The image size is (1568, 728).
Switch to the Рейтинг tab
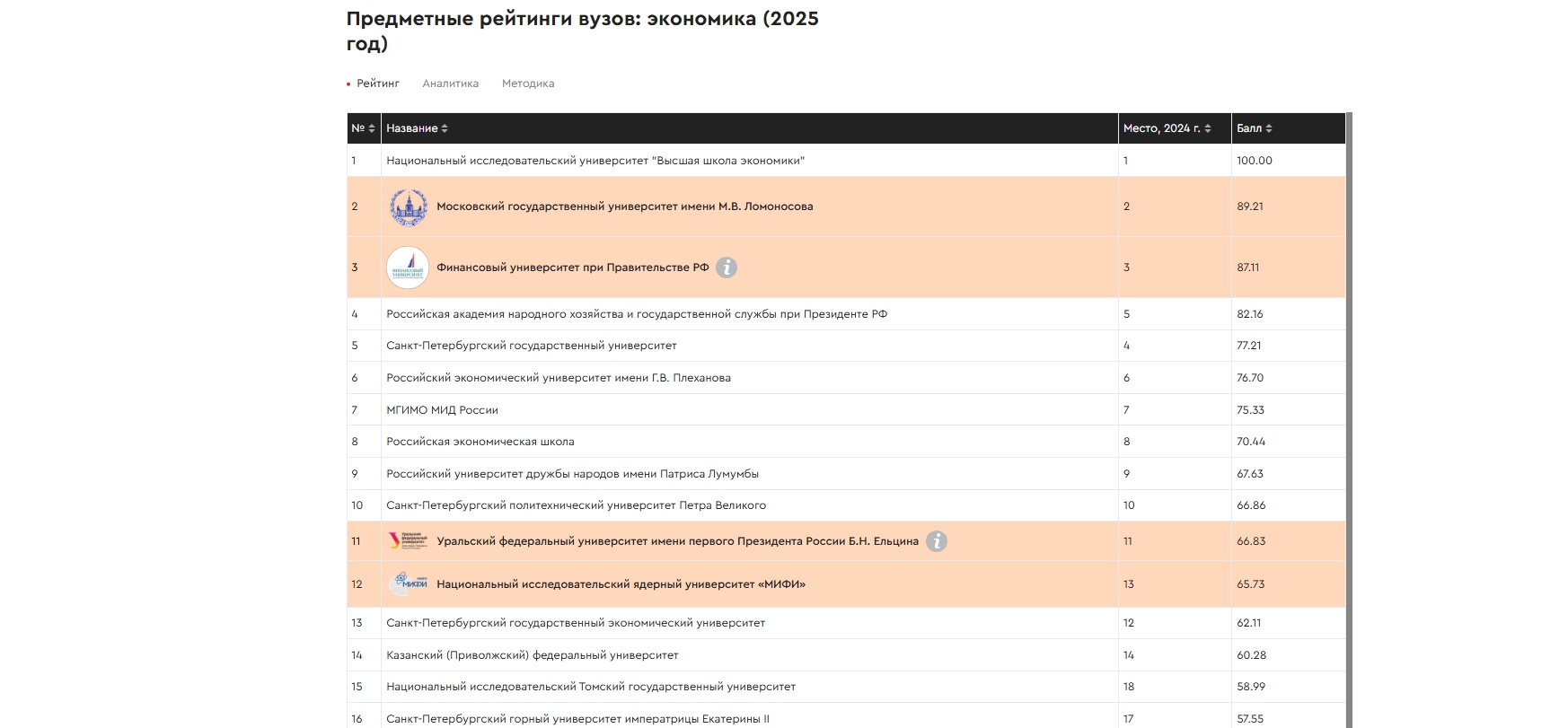(x=377, y=83)
